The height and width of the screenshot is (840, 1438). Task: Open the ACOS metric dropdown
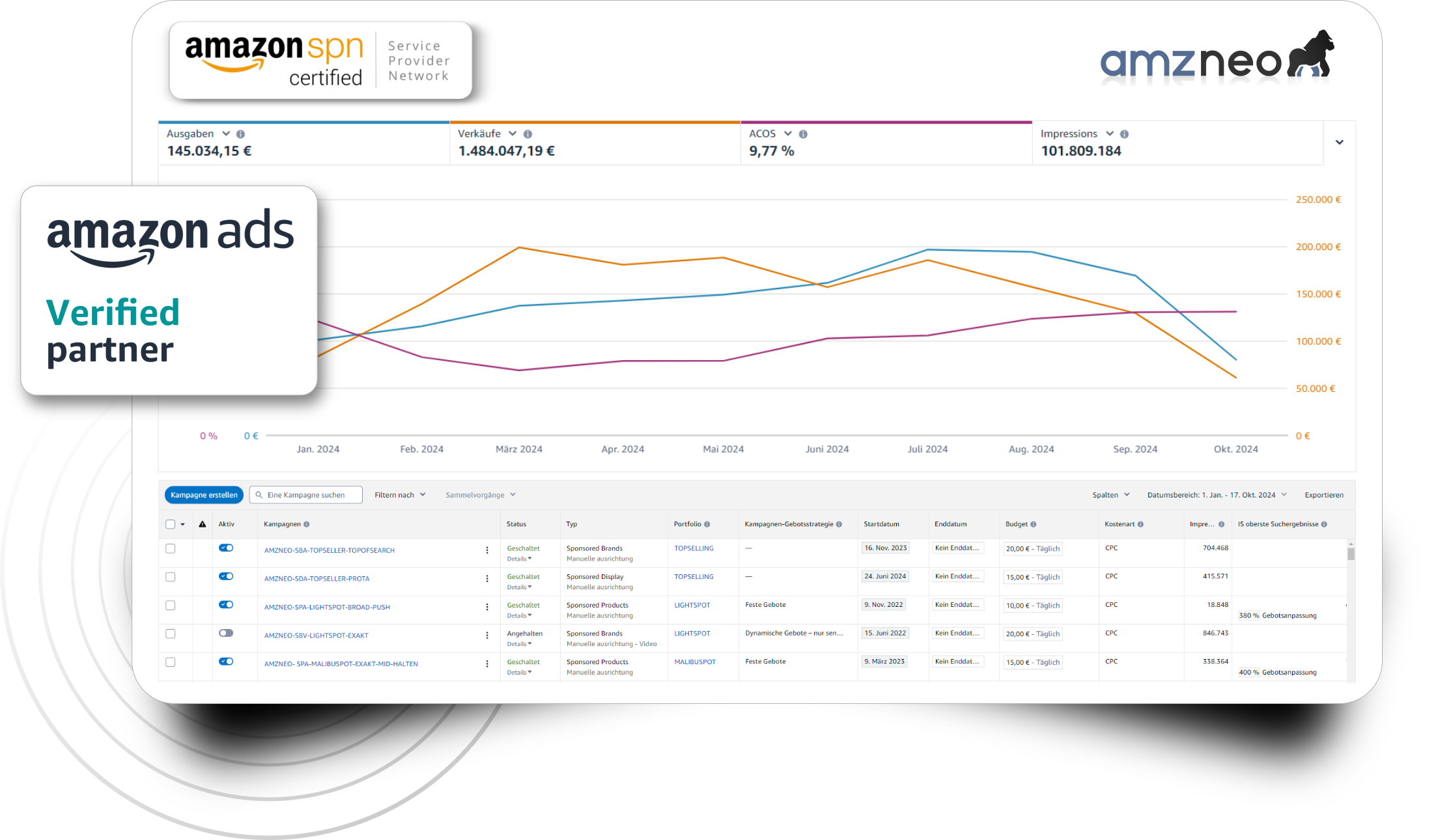[x=788, y=133]
